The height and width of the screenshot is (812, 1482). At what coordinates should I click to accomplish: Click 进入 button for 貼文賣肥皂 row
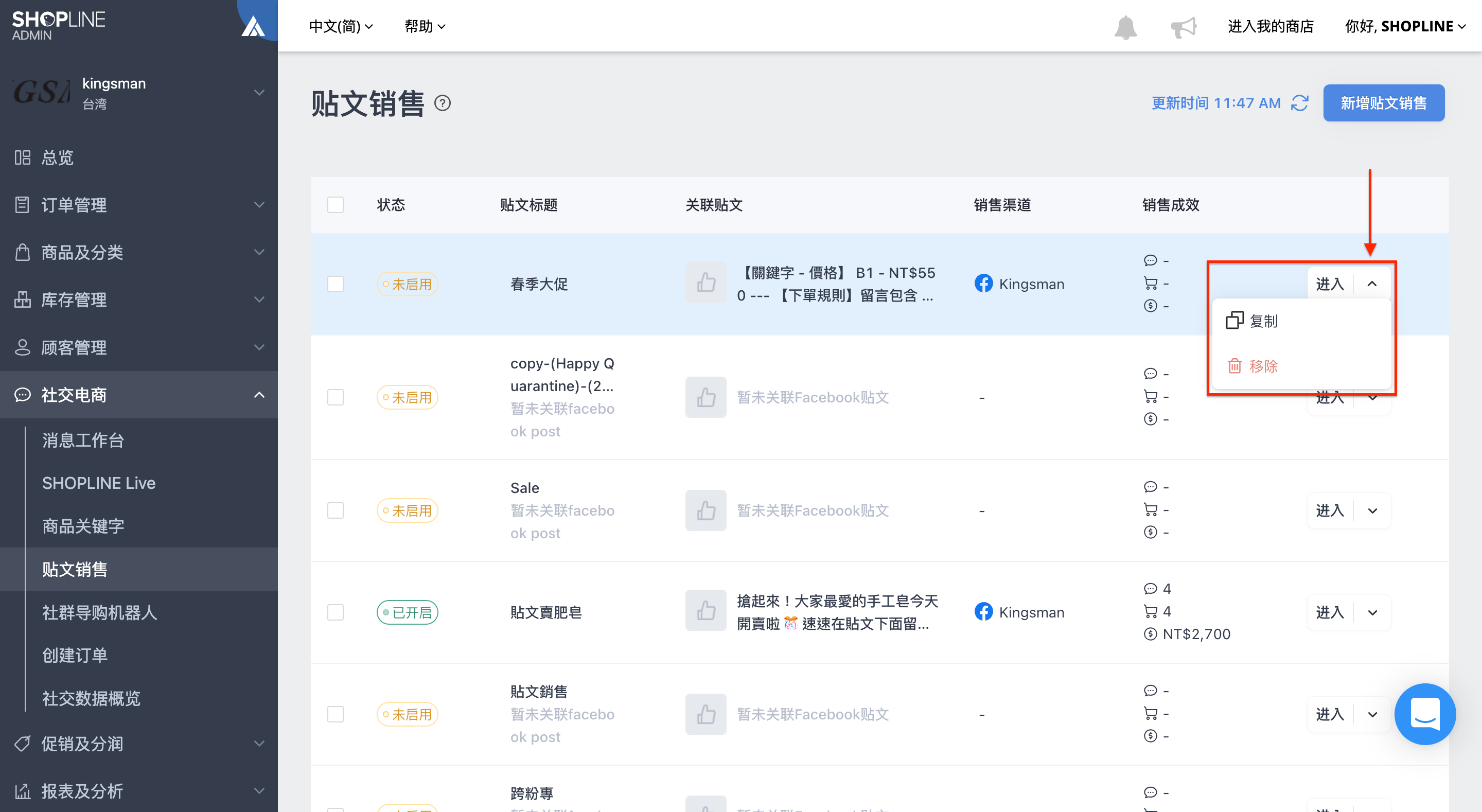[x=1330, y=612]
